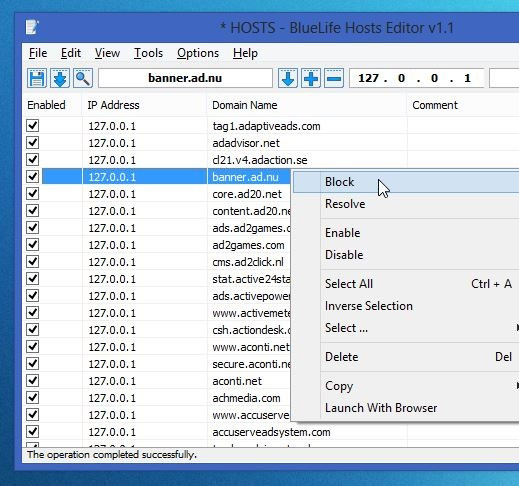Uncheck the adadvisor.net entry

click(33, 143)
